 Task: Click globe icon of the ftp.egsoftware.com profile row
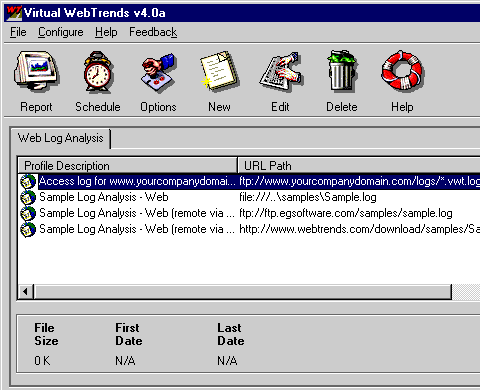[28, 213]
